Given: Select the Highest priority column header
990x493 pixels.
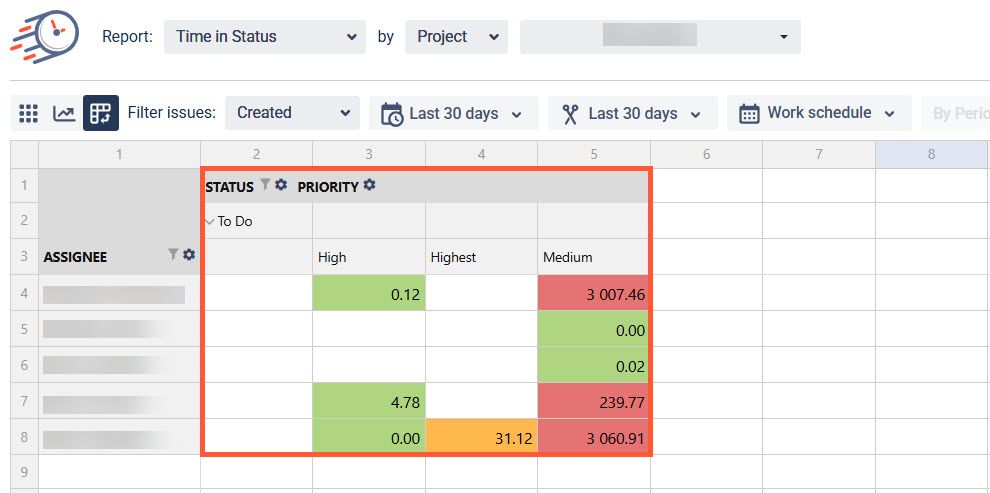Looking at the screenshot, I should click(x=481, y=257).
